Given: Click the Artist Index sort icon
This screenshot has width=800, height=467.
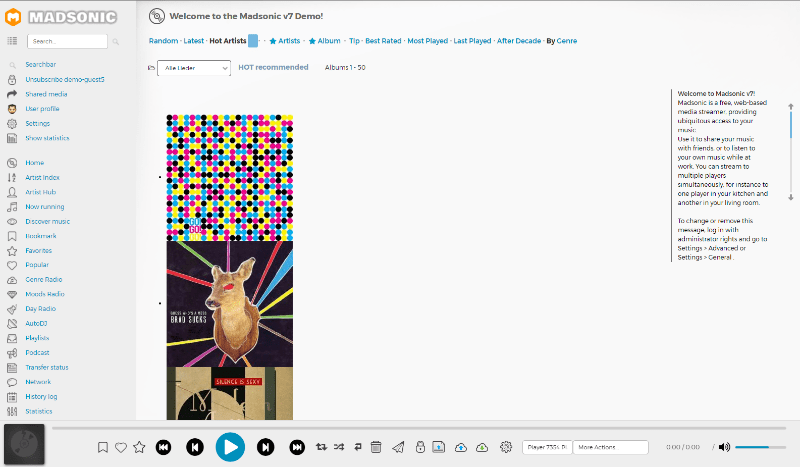Looking at the screenshot, I should pos(12,178).
